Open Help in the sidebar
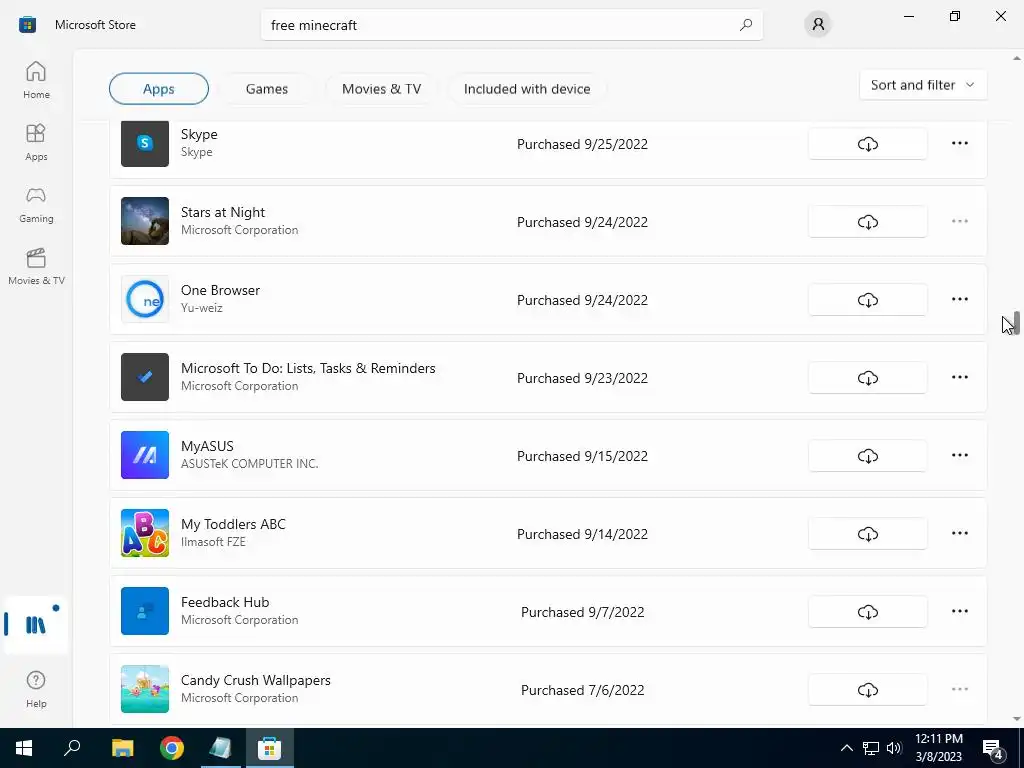Viewport: 1024px width, 768px height. pos(36,689)
